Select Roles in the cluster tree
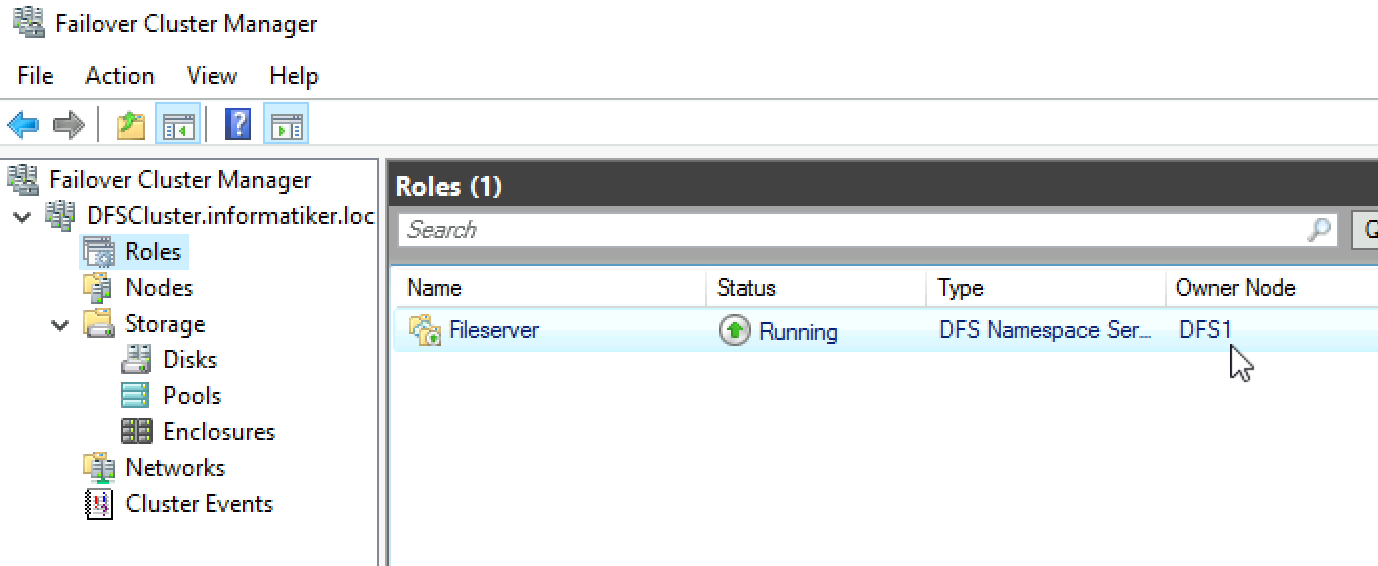The width and height of the screenshot is (1378, 566). 134,251
